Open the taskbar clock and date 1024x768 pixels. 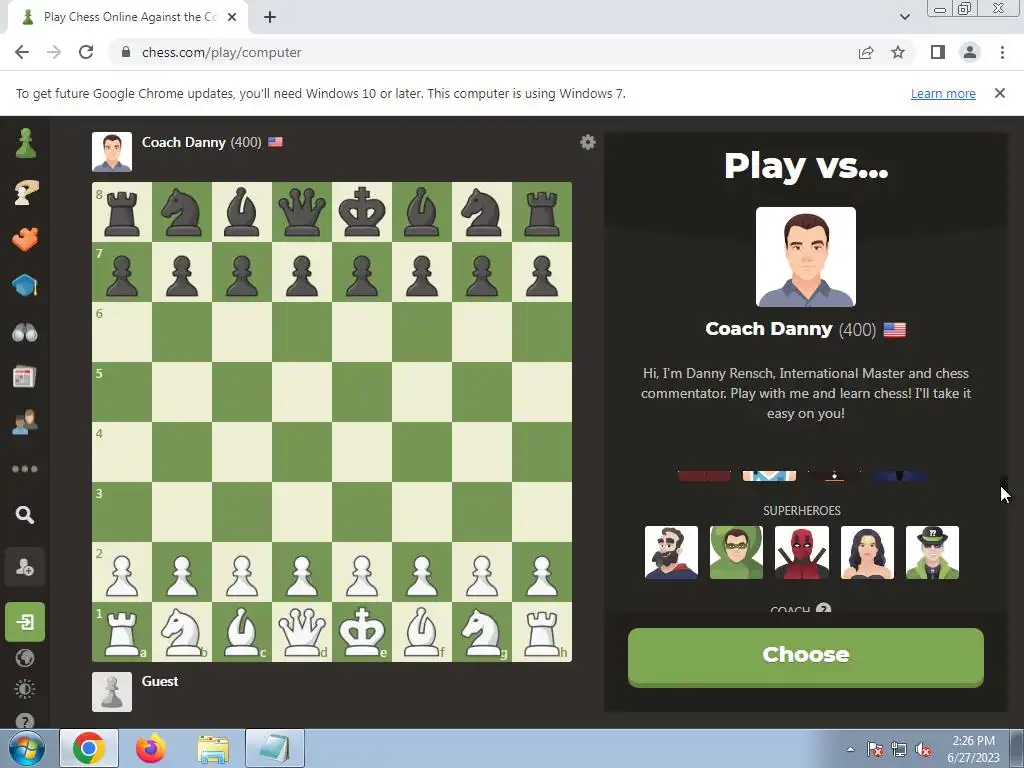pos(973,749)
